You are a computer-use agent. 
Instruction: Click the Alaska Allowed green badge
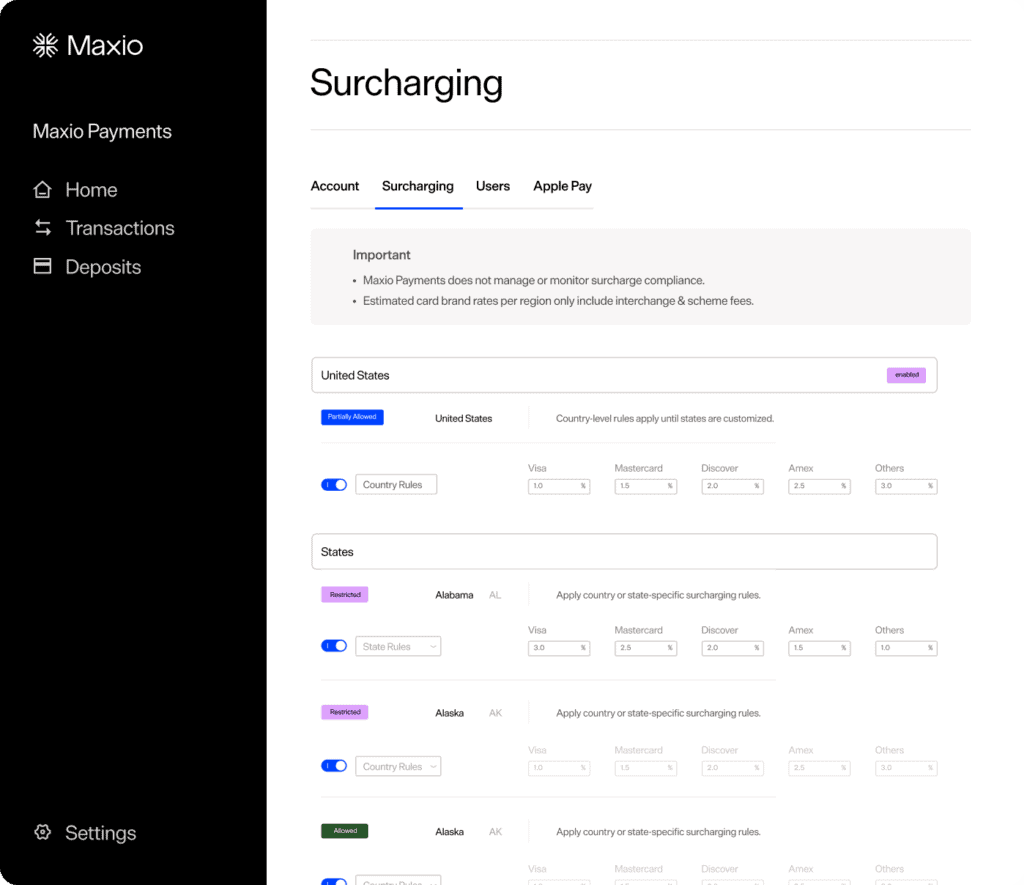pos(344,831)
